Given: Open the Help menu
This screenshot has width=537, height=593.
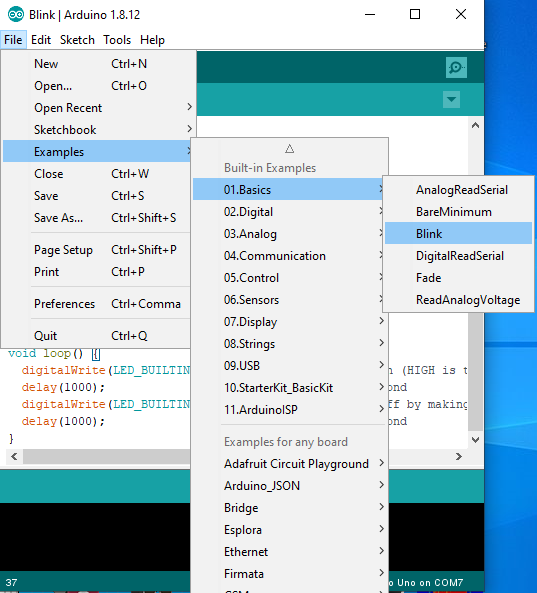Looking at the screenshot, I should click(x=152, y=40).
